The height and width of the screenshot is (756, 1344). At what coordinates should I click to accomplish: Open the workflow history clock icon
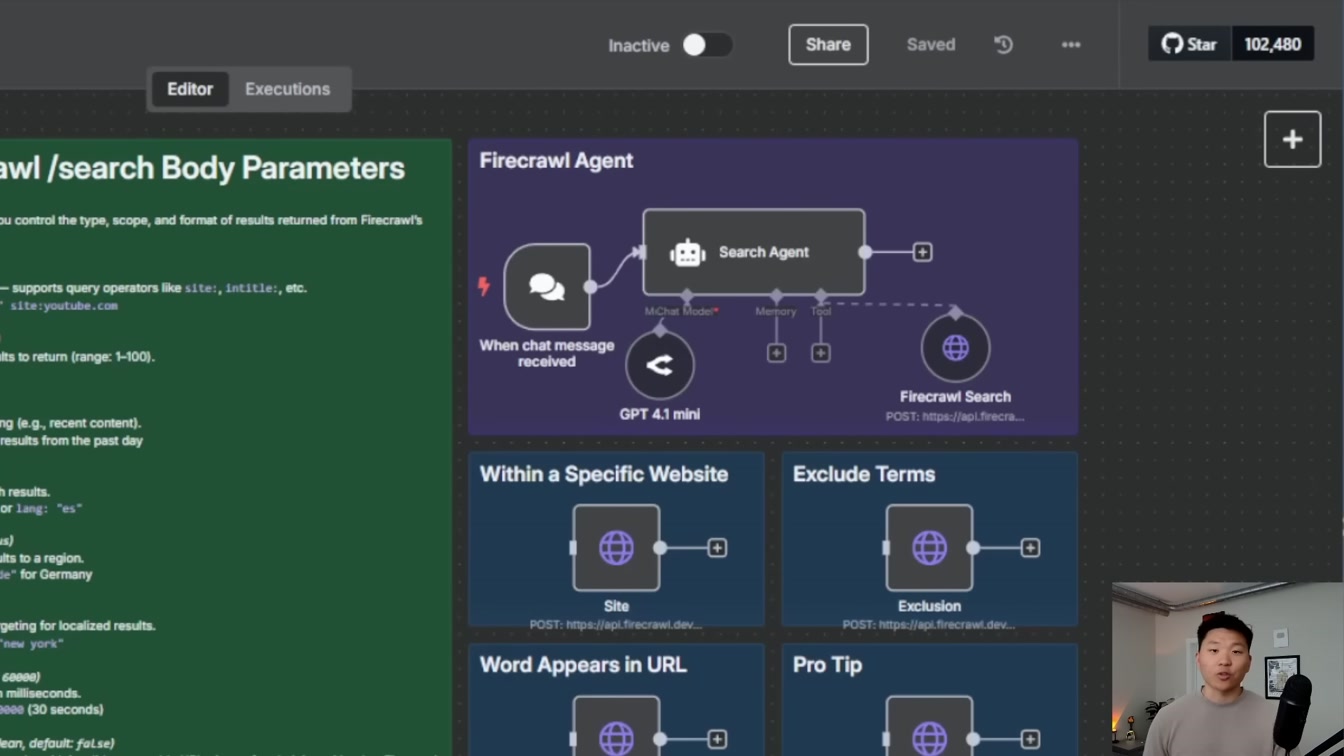point(1003,45)
